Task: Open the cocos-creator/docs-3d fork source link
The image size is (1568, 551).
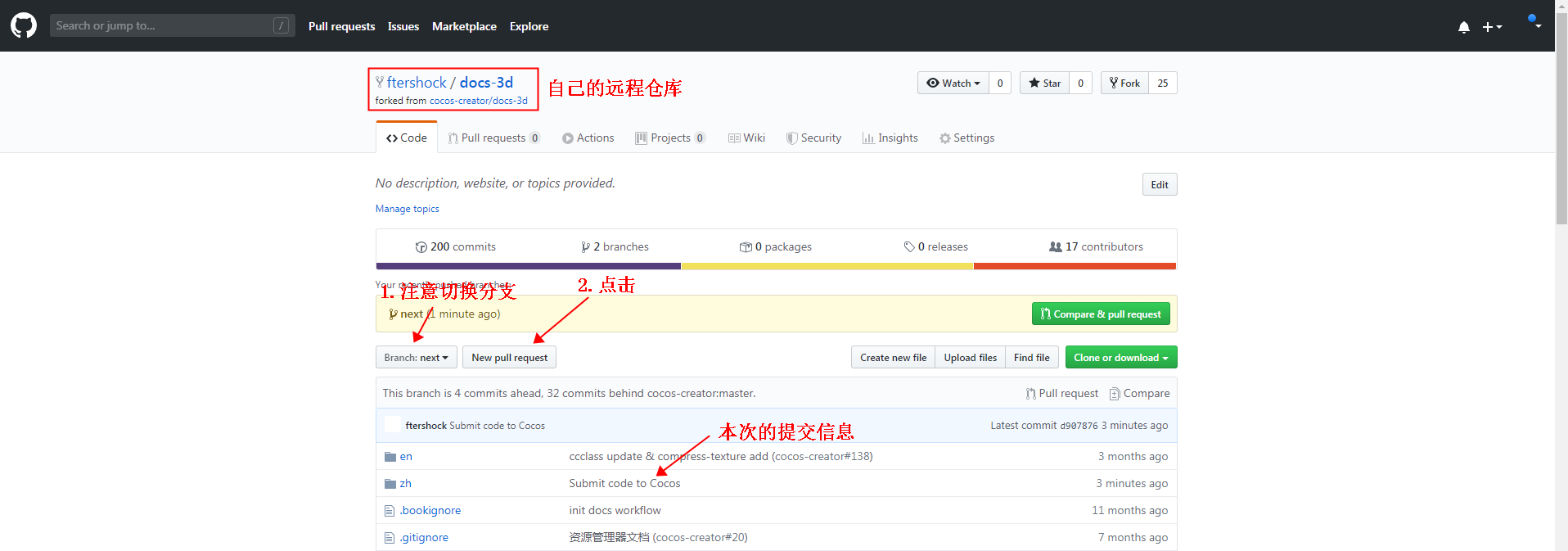Action: coord(479,101)
